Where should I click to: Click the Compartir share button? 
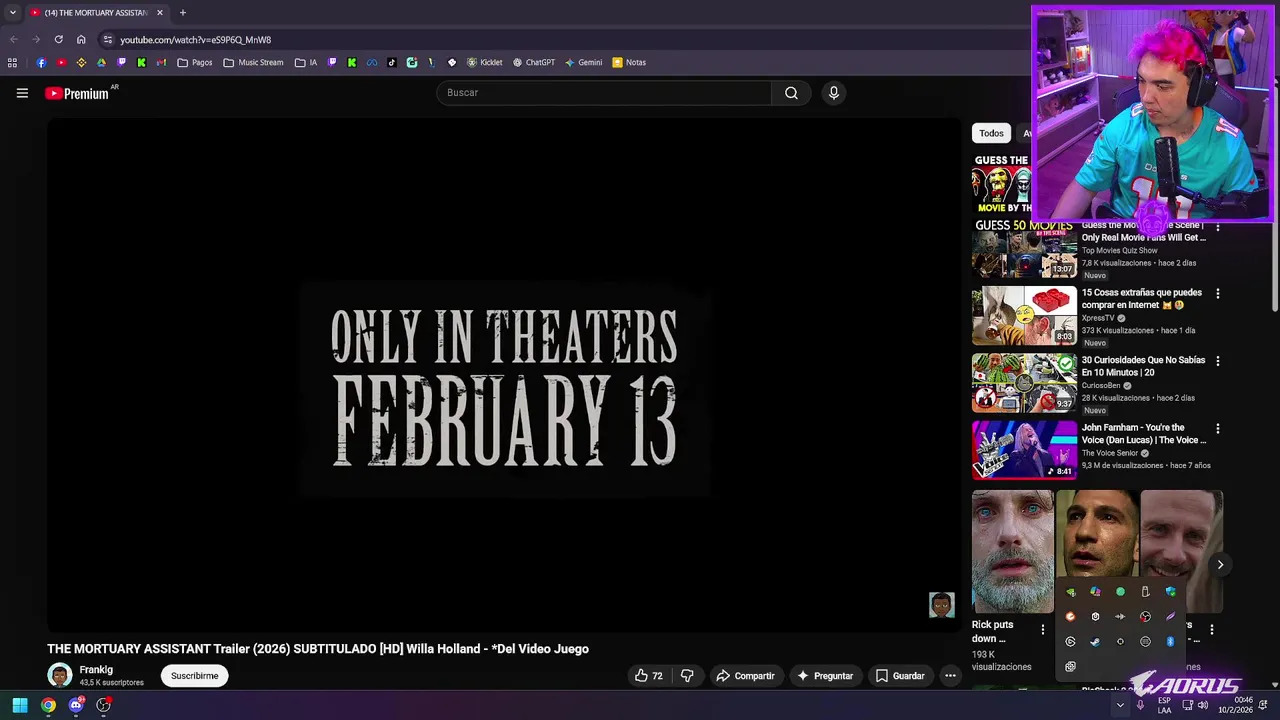(x=745, y=676)
